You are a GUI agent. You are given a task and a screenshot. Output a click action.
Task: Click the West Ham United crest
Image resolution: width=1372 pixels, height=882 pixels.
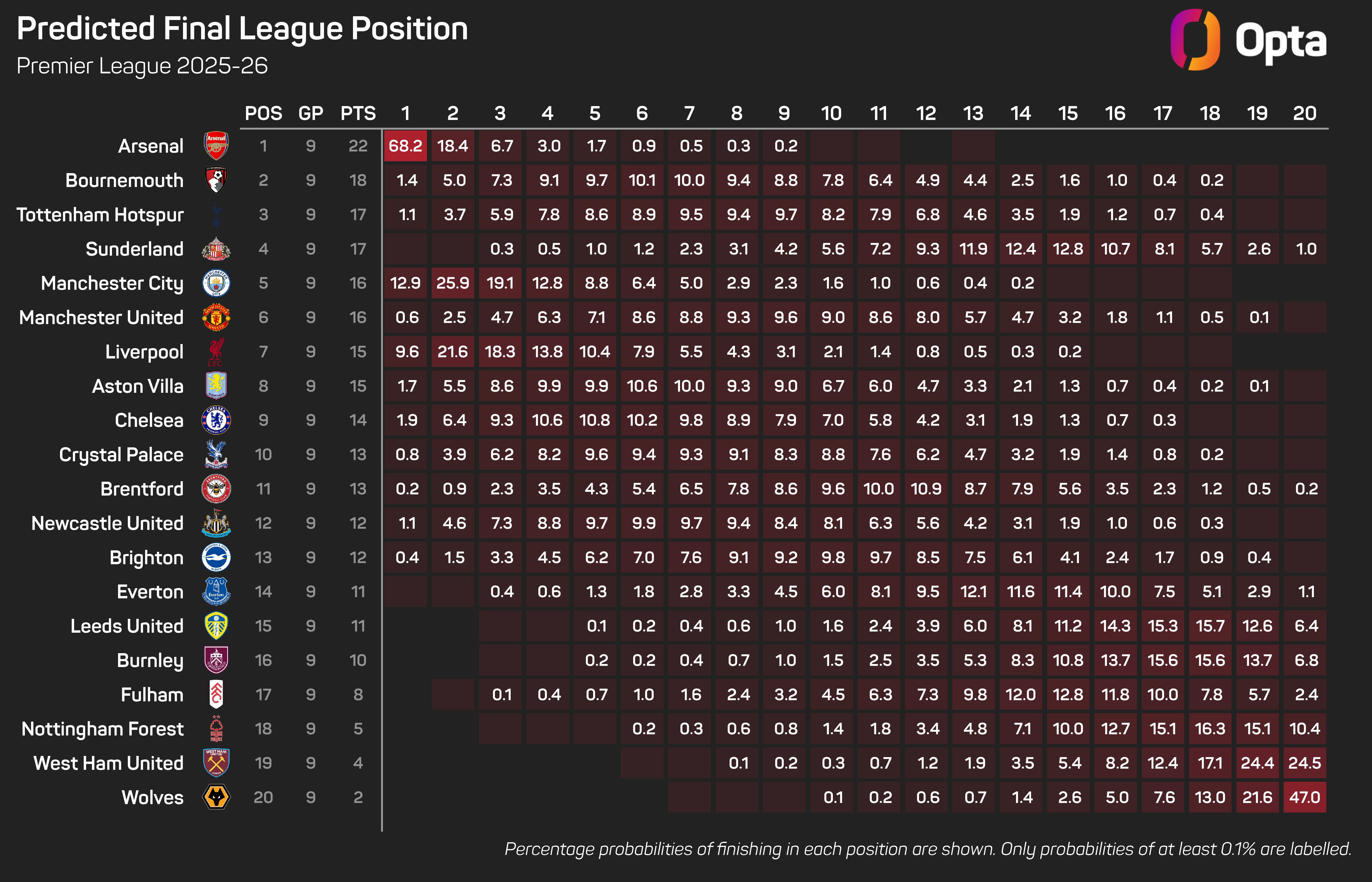click(x=216, y=763)
